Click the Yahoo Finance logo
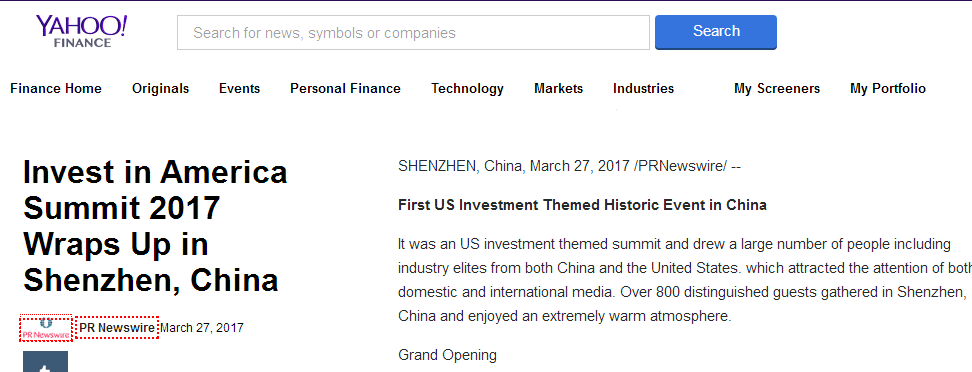 coord(81,31)
